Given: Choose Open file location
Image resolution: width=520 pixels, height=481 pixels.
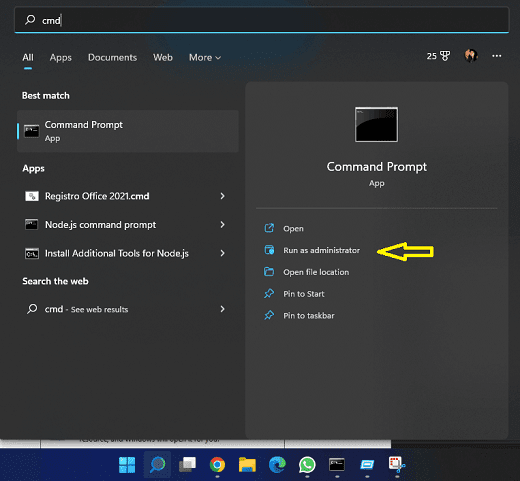Looking at the screenshot, I should 316,272.
